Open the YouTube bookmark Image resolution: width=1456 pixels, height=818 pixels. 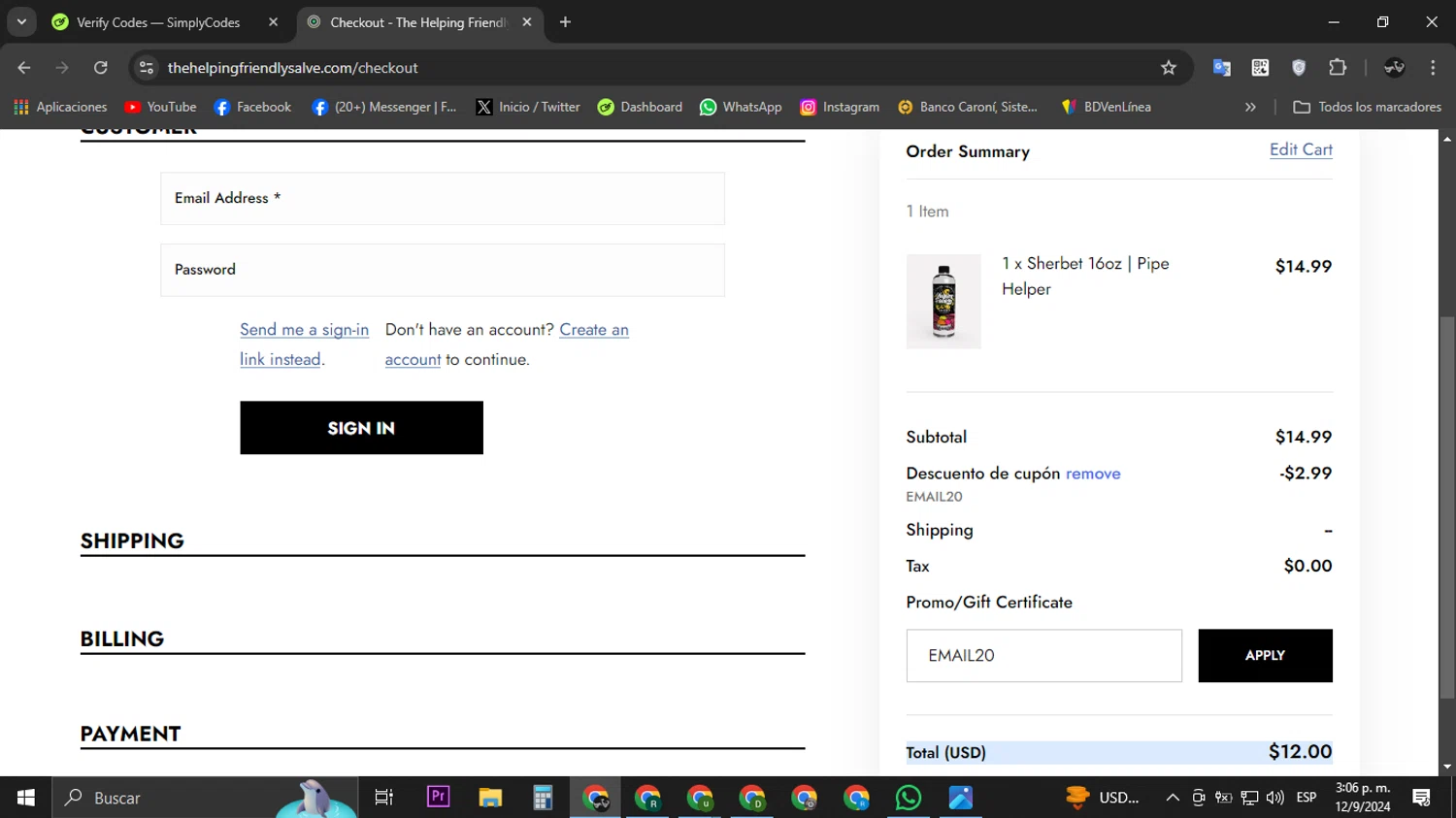[160, 107]
